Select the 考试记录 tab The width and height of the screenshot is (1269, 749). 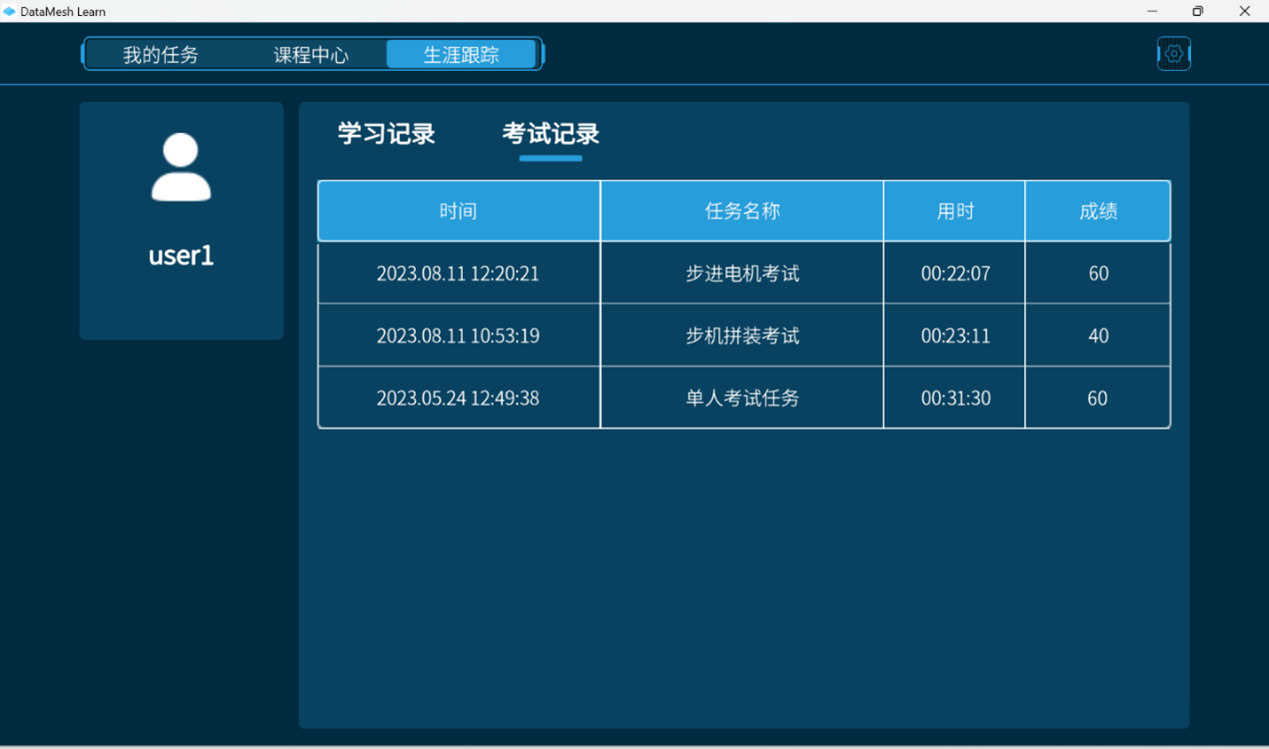pos(549,134)
